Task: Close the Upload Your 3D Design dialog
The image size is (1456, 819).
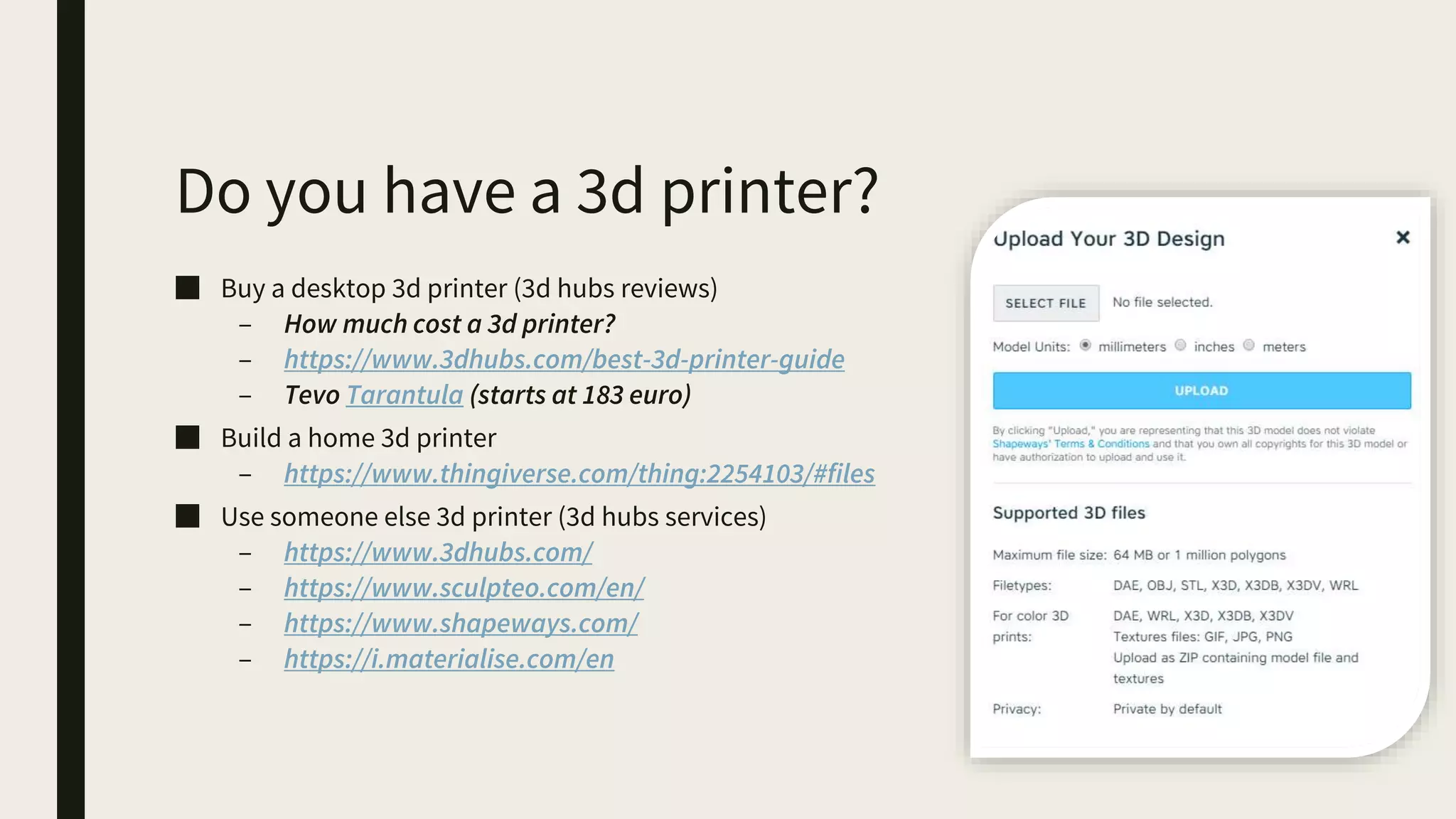Action: click(x=1403, y=237)
